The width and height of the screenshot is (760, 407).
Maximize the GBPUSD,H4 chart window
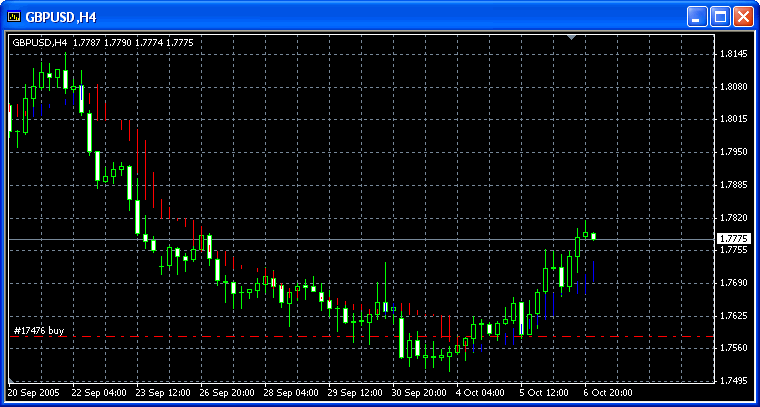tap(720, 17)
